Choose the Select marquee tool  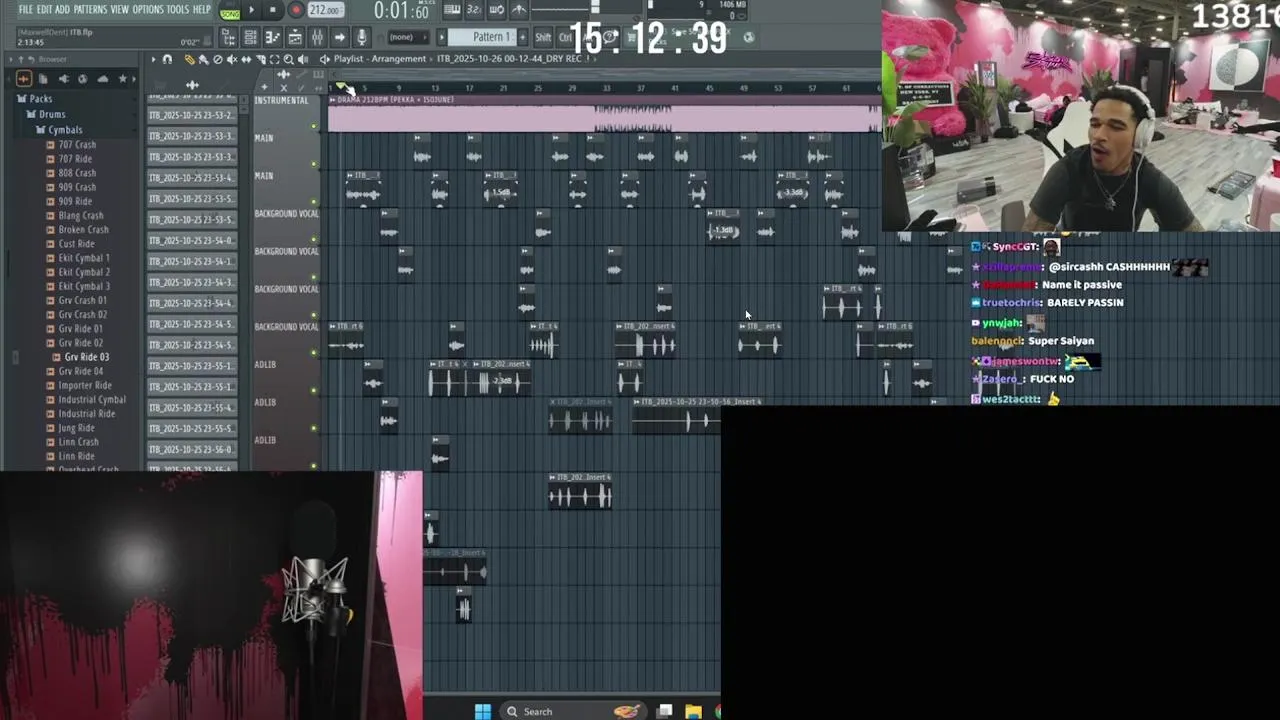pos(274,59)
